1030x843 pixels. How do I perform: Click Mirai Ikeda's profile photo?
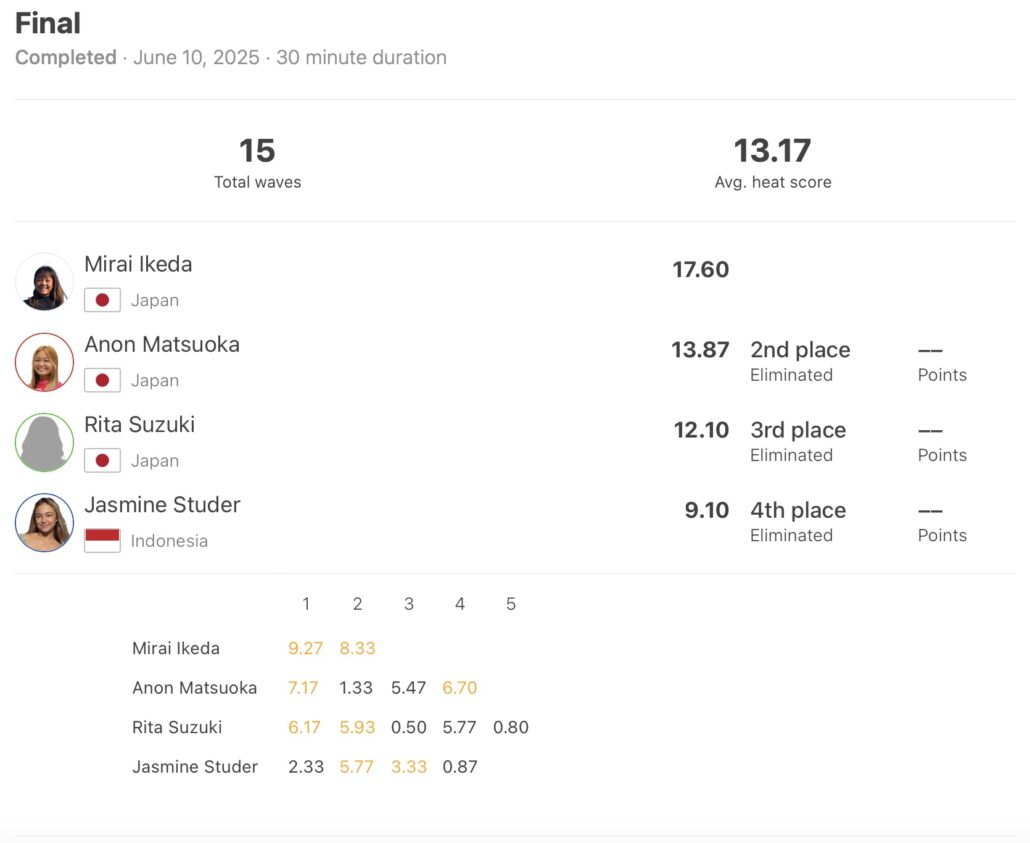click(44, 282)
